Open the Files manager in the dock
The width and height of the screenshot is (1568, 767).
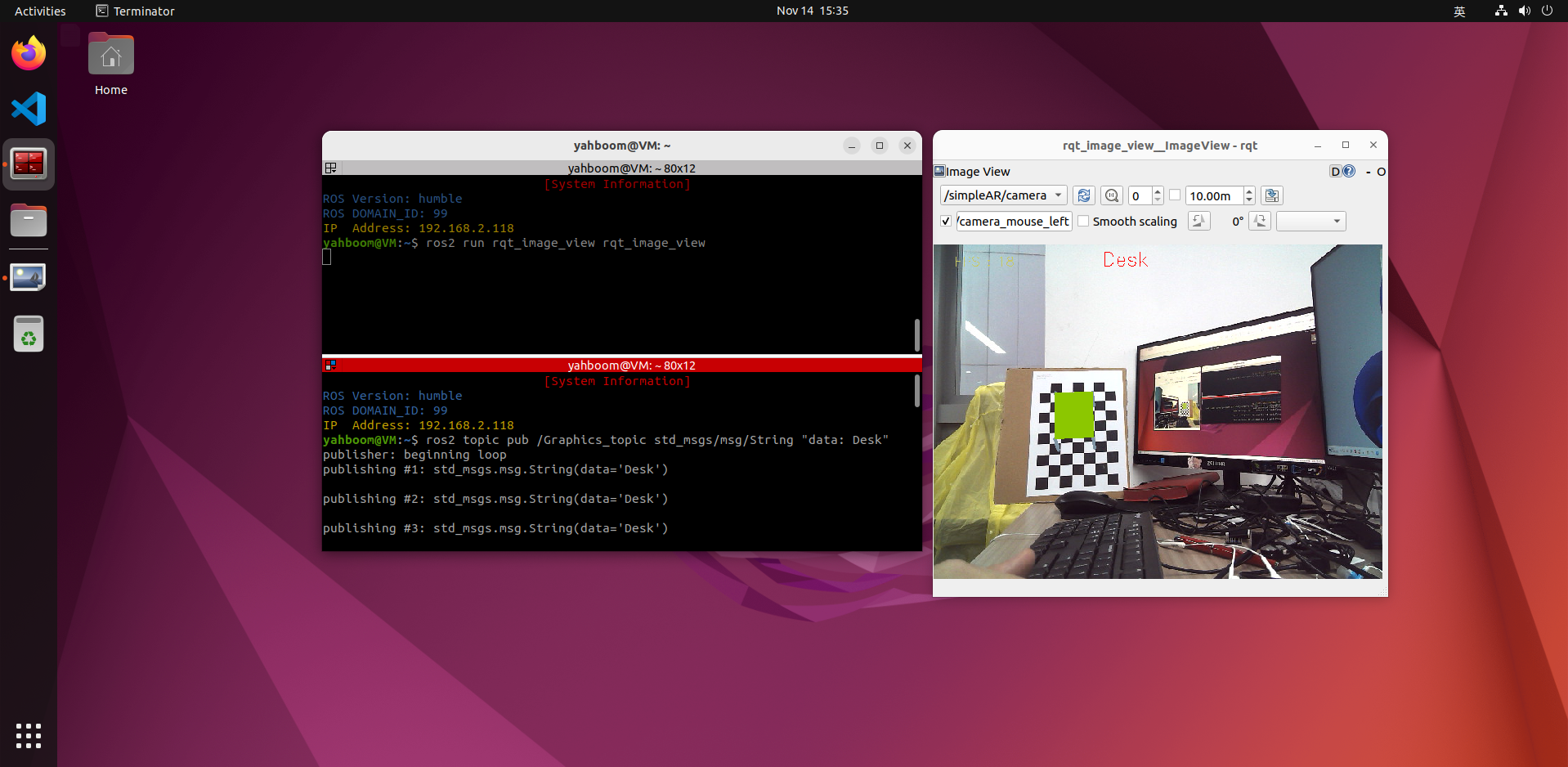pos(29,220)
